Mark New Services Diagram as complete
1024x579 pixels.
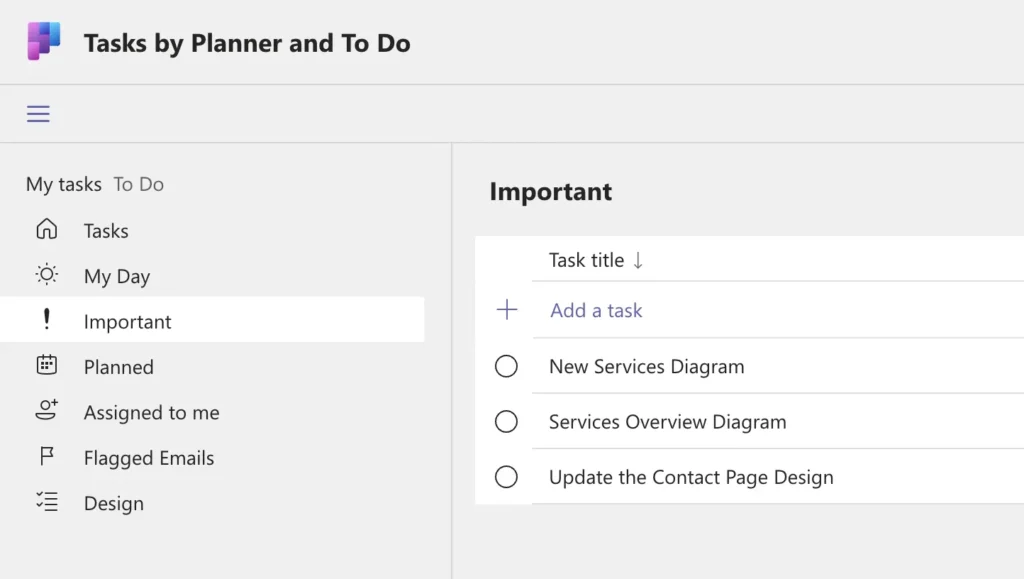point(507,367)
